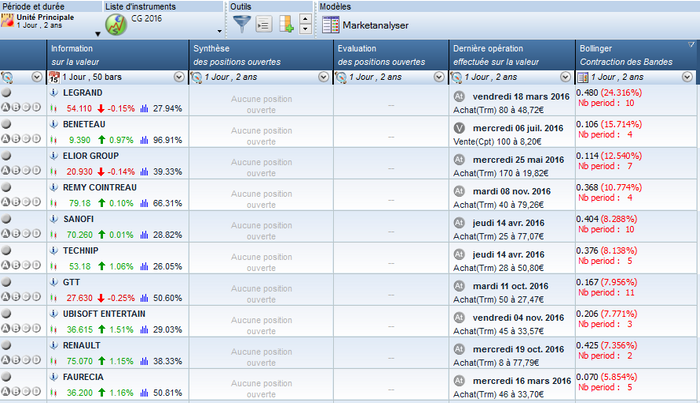Click the filter funnel tool icon
The width and height of the screenshot is (700, 403).
pos(242,24)
